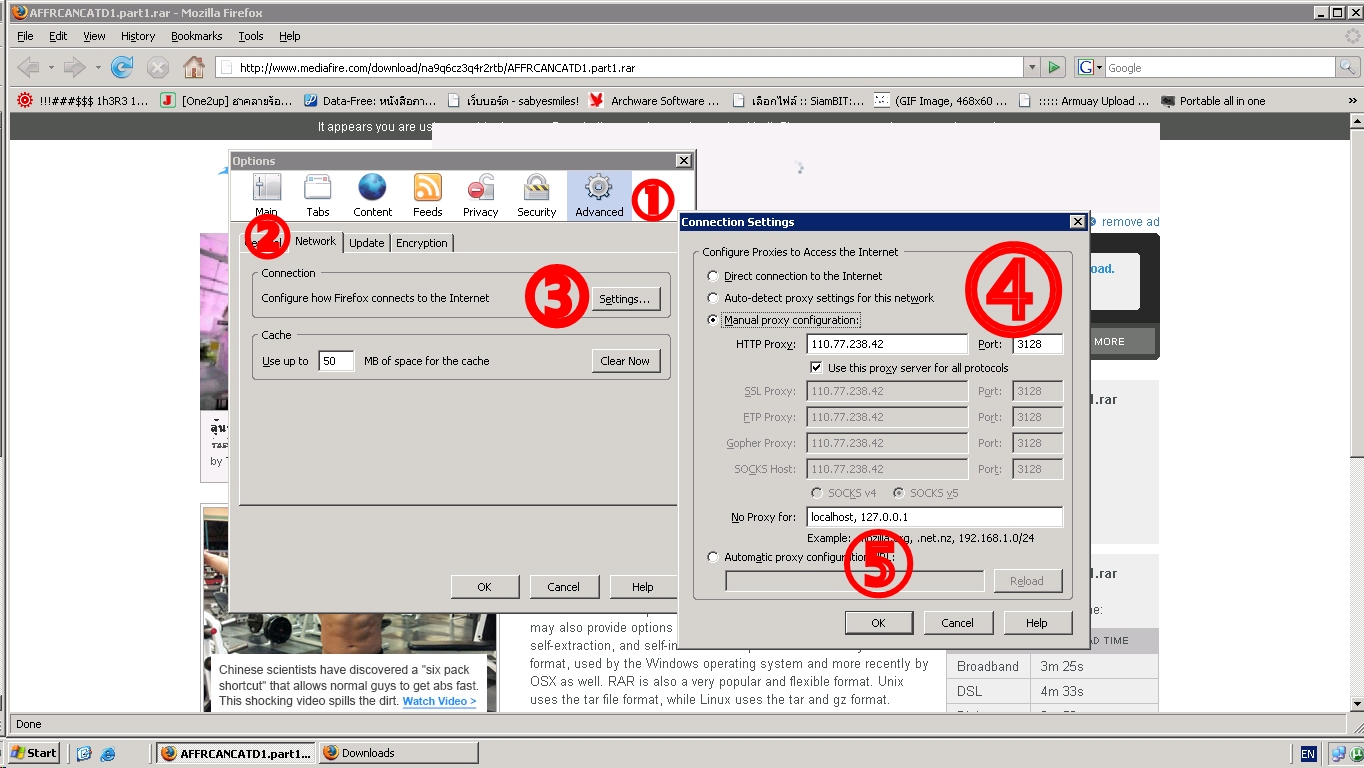Open the 'Data-Free' bookmark
The height and width of the screenshot is (768, 1364).
coord(369,101)
